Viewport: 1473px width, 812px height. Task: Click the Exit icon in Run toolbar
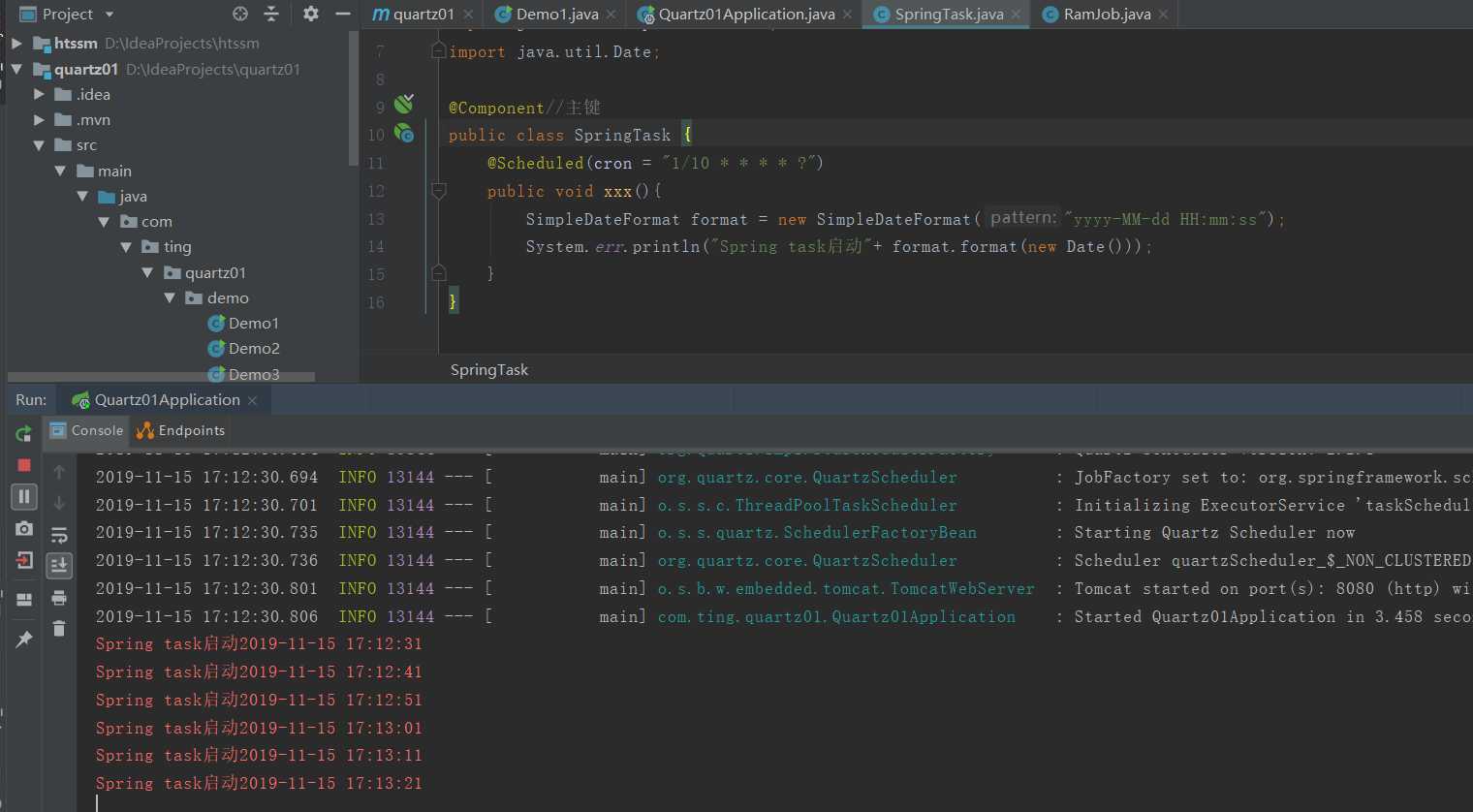click(24, 560)
